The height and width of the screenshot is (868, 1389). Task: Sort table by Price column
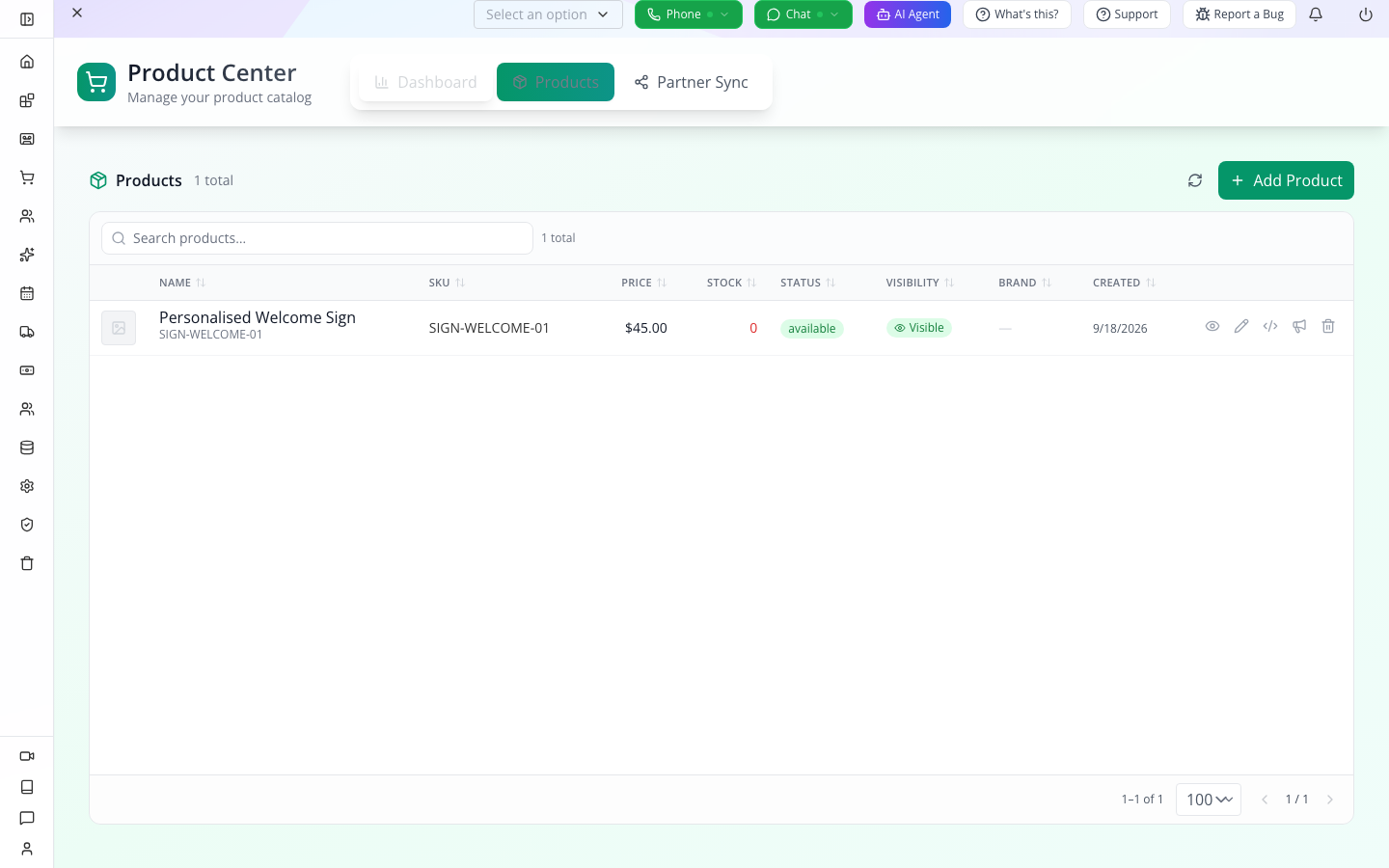coord(643,283)
